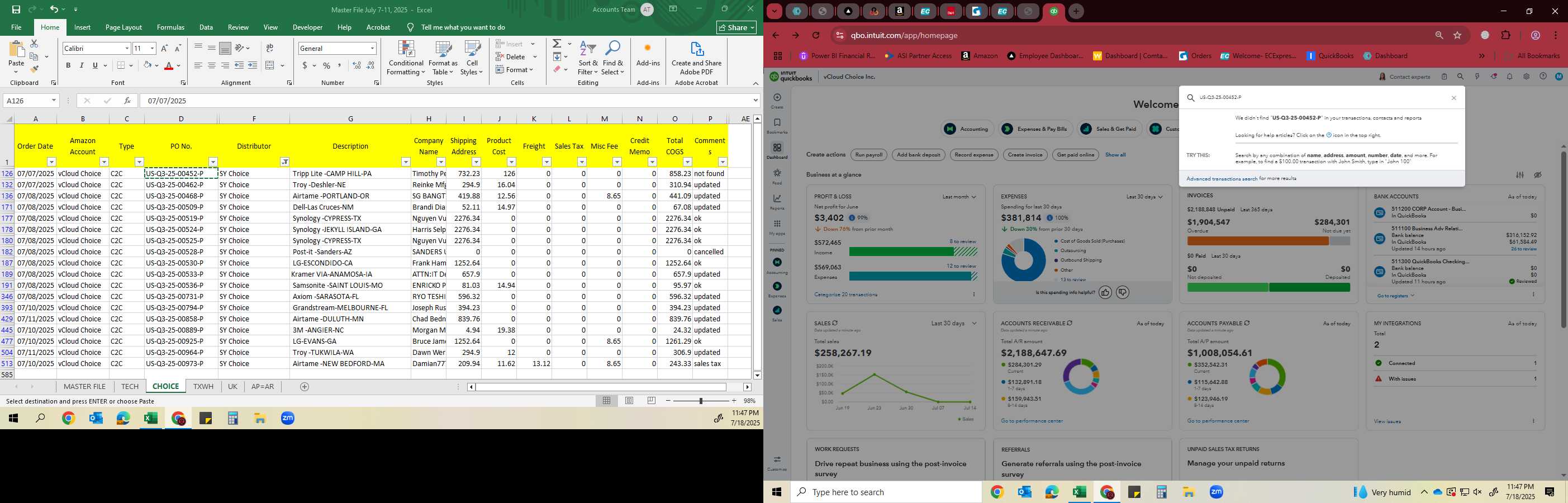Adjust the Excel zoom slider handle
Screen dimensions: 1568x503
(701, 401)
